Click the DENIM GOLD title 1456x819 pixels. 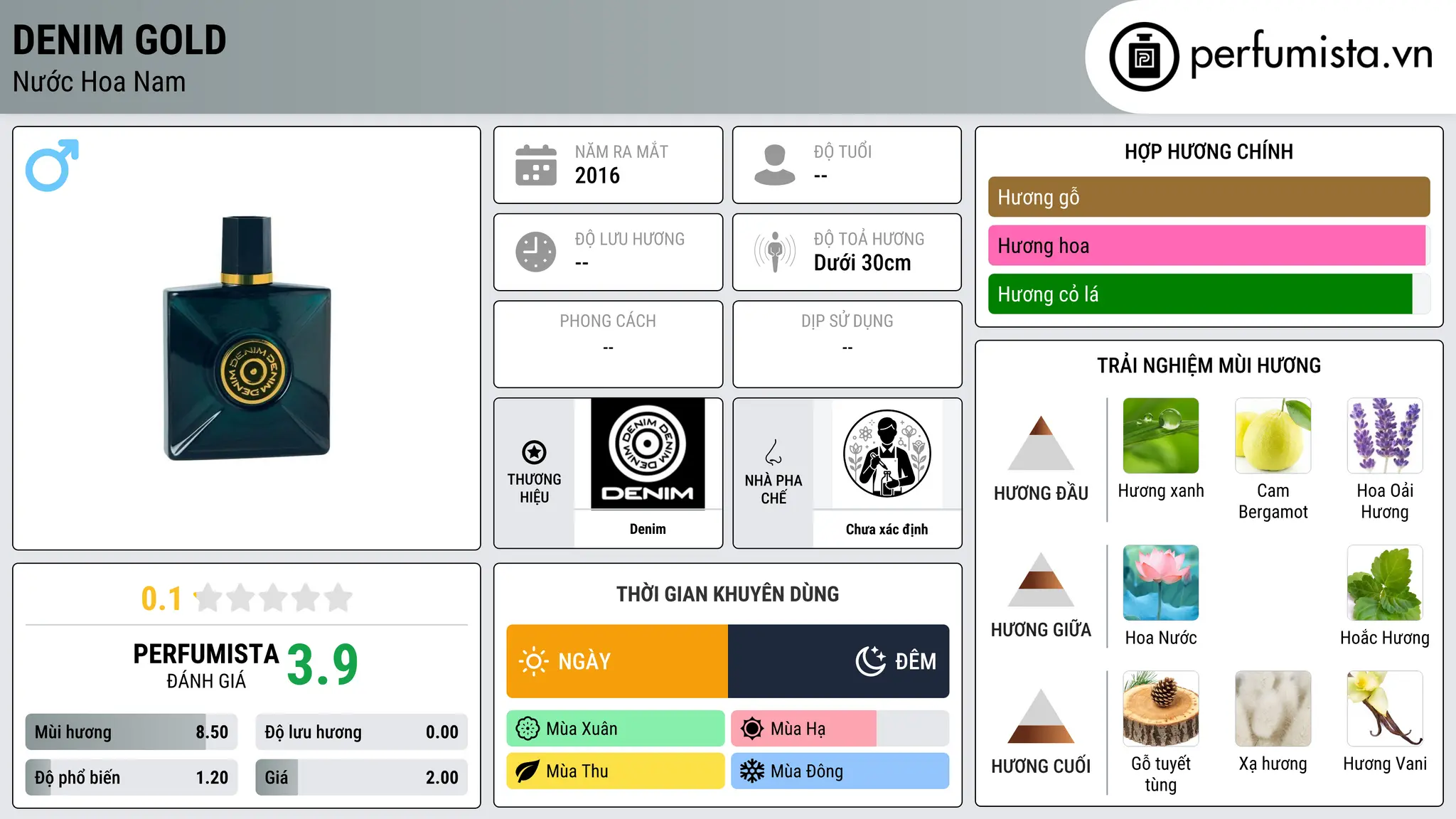click(119, 41)
